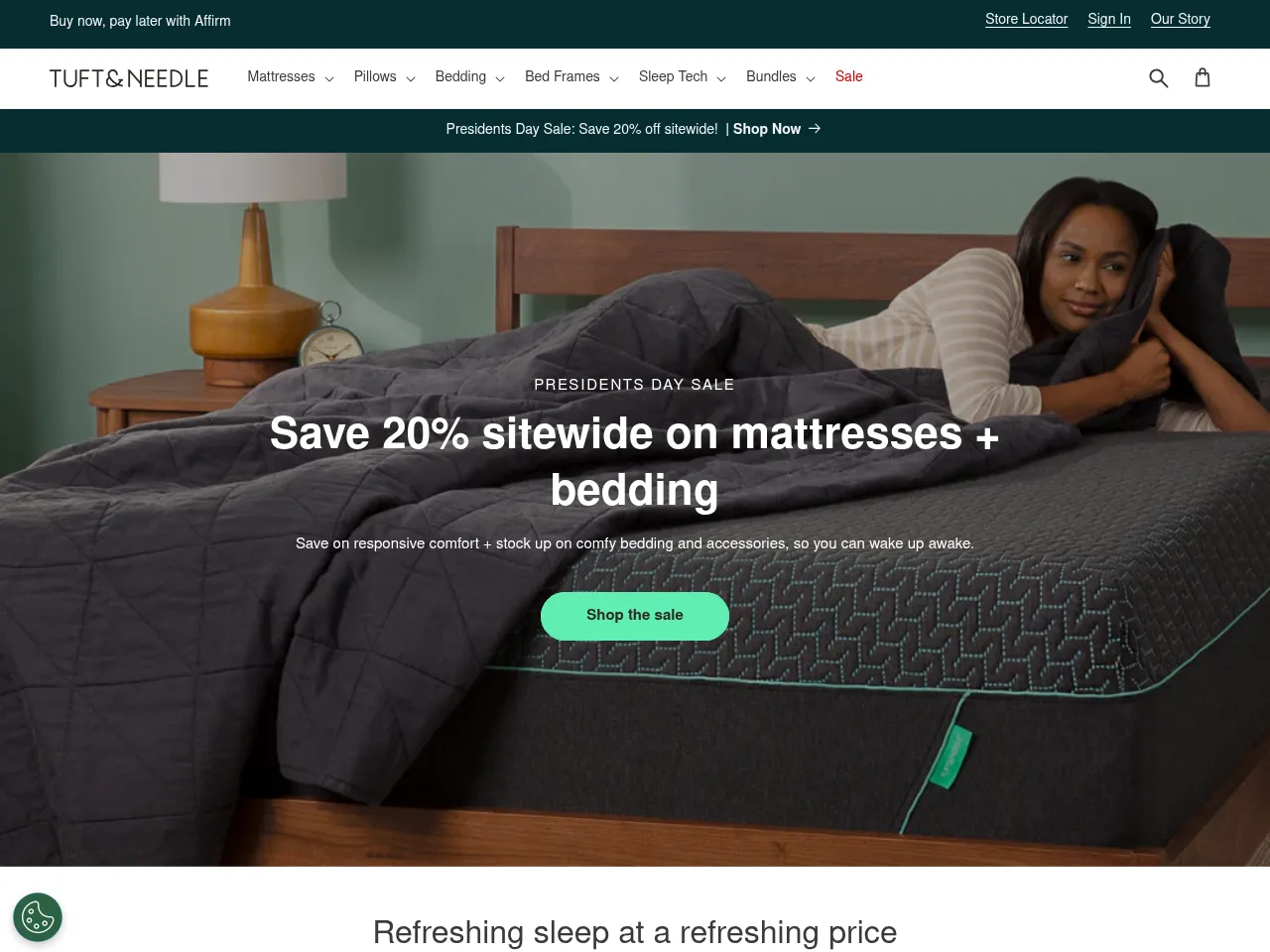Click Shop Now in the sale banner
1270x952 pixels.
[767, 129]
